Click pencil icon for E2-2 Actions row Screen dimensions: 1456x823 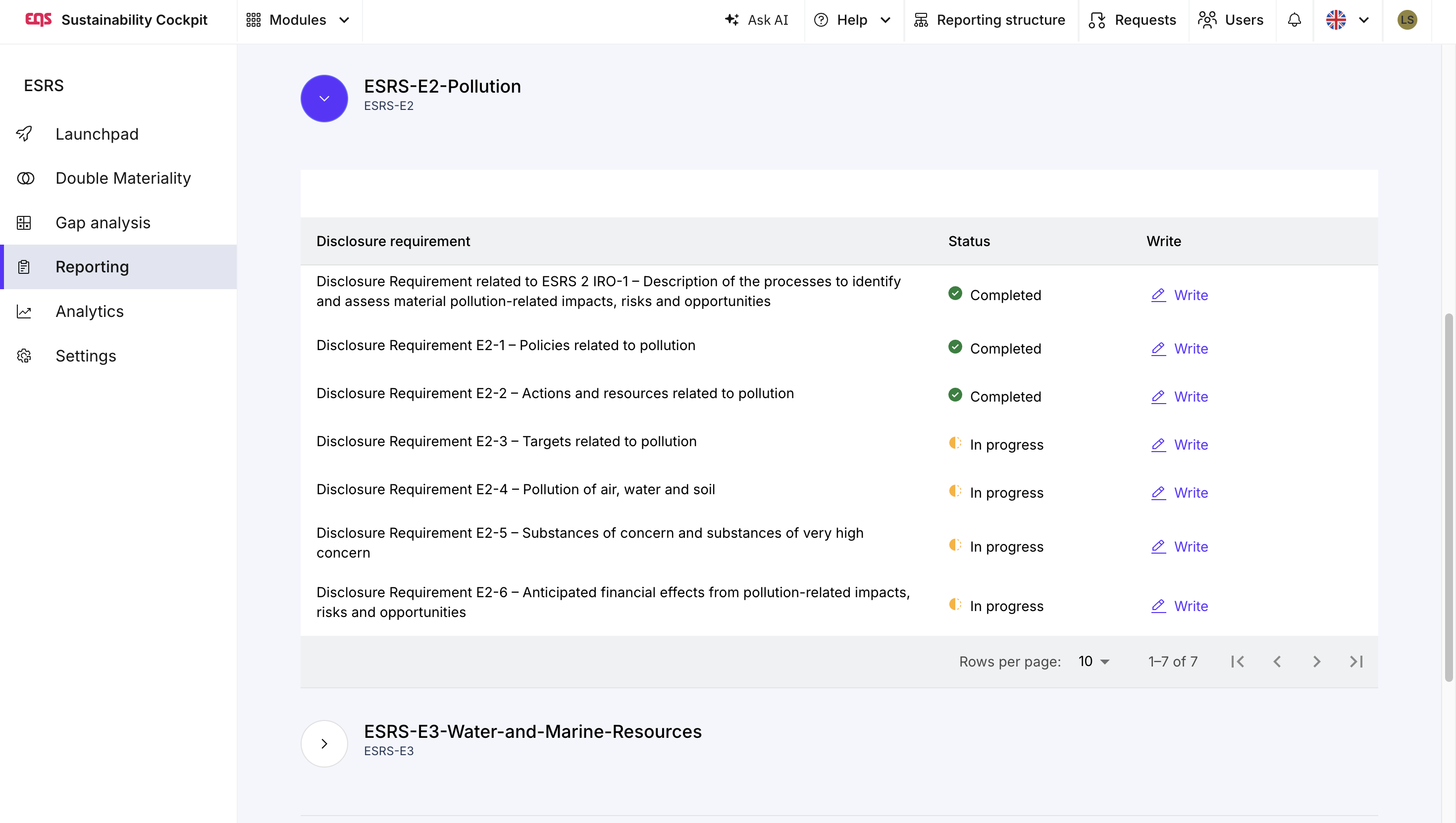coord(1159,397)
